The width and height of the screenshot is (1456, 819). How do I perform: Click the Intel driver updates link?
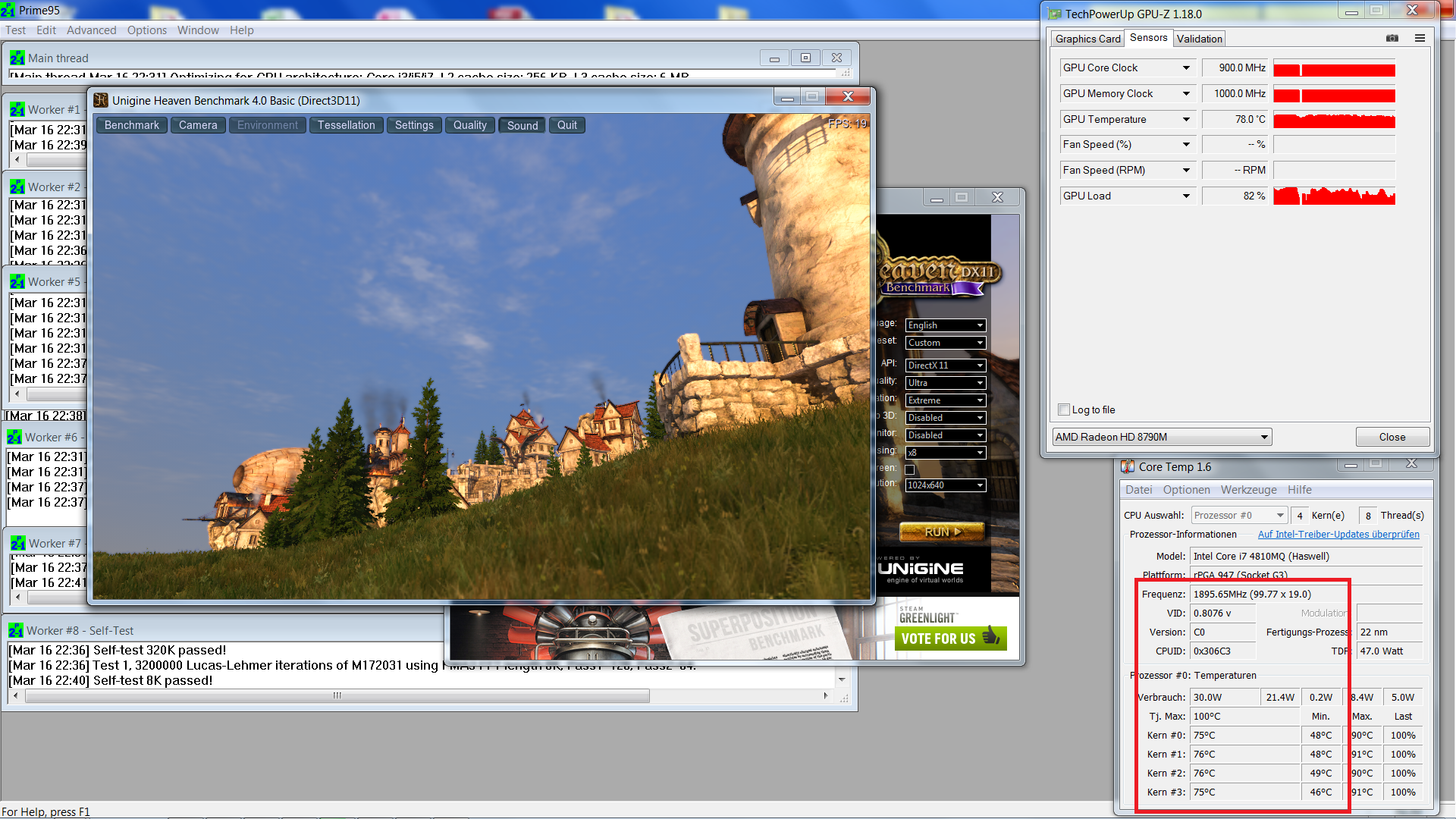pos(1338,535)
